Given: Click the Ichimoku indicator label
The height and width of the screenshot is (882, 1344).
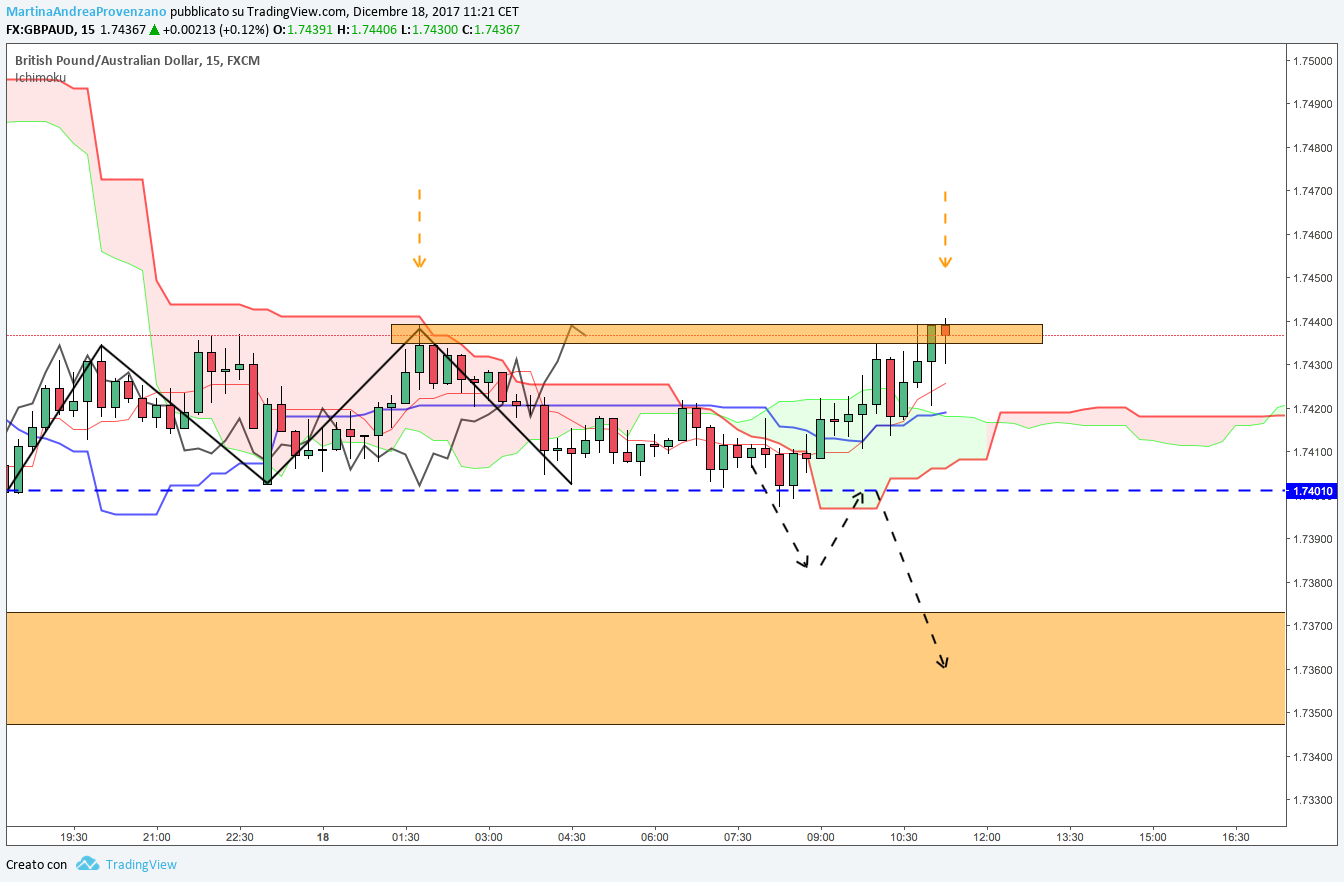Looking at the screenshot, I should [40, 77].
